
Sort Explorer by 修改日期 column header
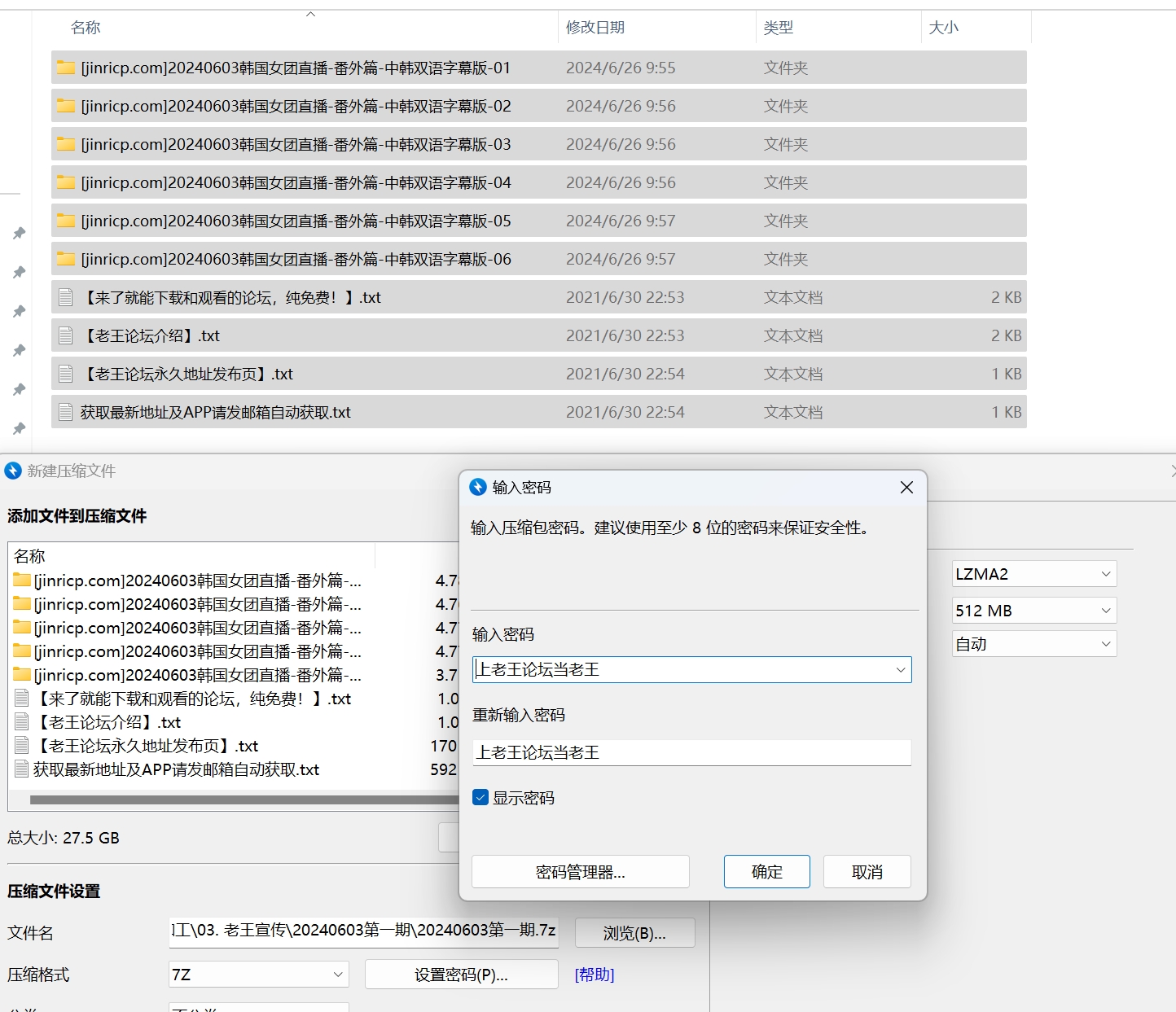[x=595, y=28]
